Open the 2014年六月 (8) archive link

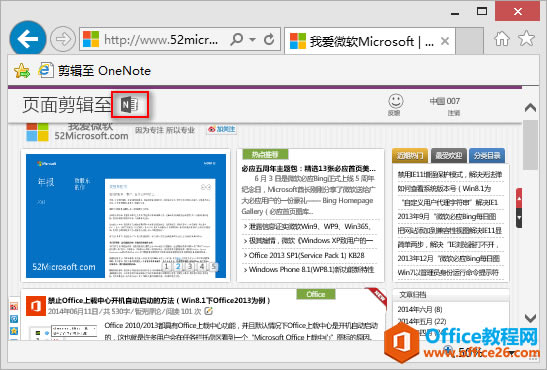(x=420, y=309)
